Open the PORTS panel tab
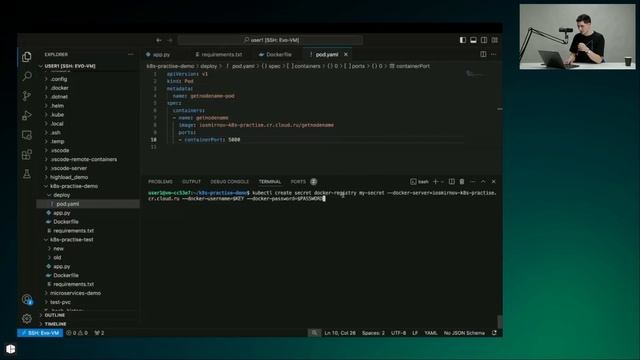This screenshot has width=640, height=360. pyautogui.click(x=298, y=182)
